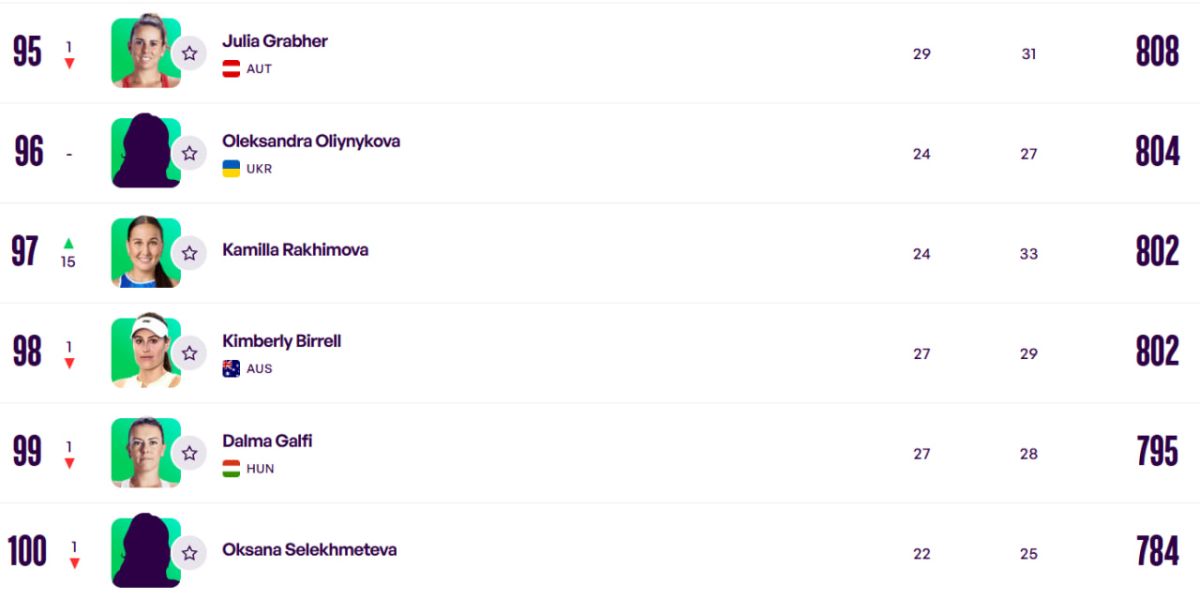Toggle favorite star for Oleksandra Oliynykova
This screenshot has height=599, width=1200.
tap(189, 153)
